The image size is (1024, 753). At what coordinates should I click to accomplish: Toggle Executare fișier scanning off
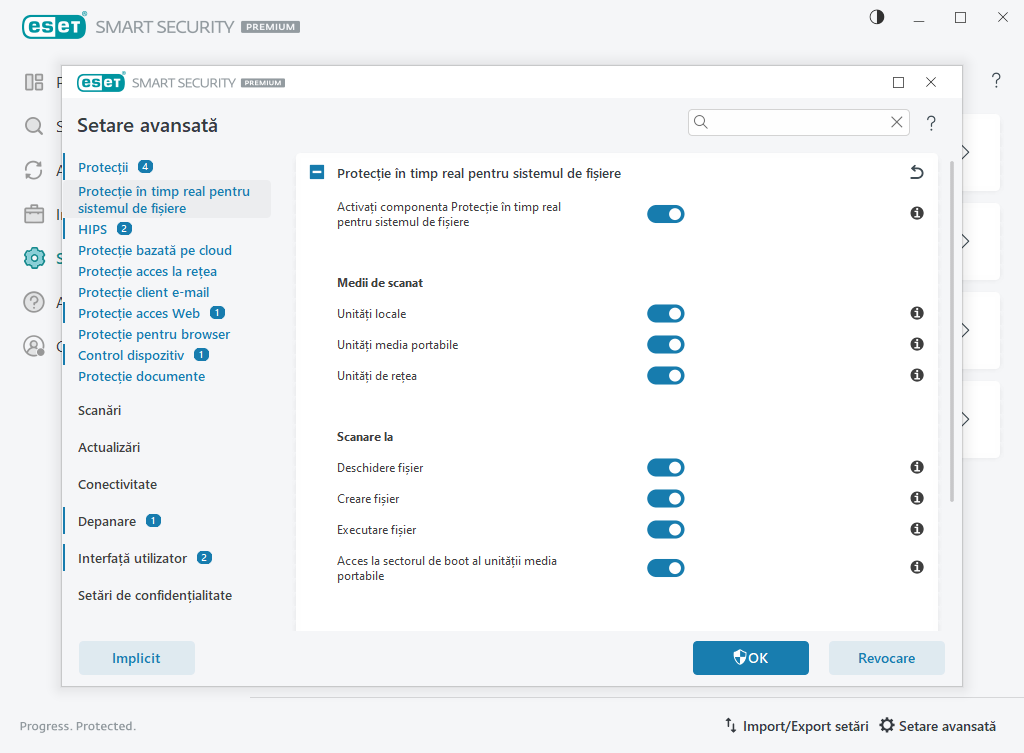click(x=665, y=529)
